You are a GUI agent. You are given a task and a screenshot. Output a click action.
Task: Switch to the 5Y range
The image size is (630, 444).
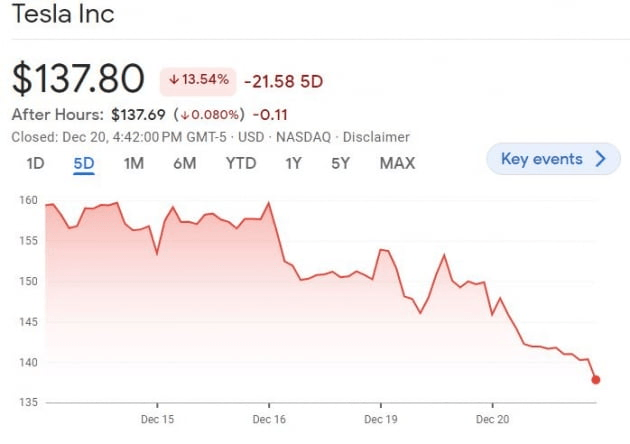(x=341, y=163)
